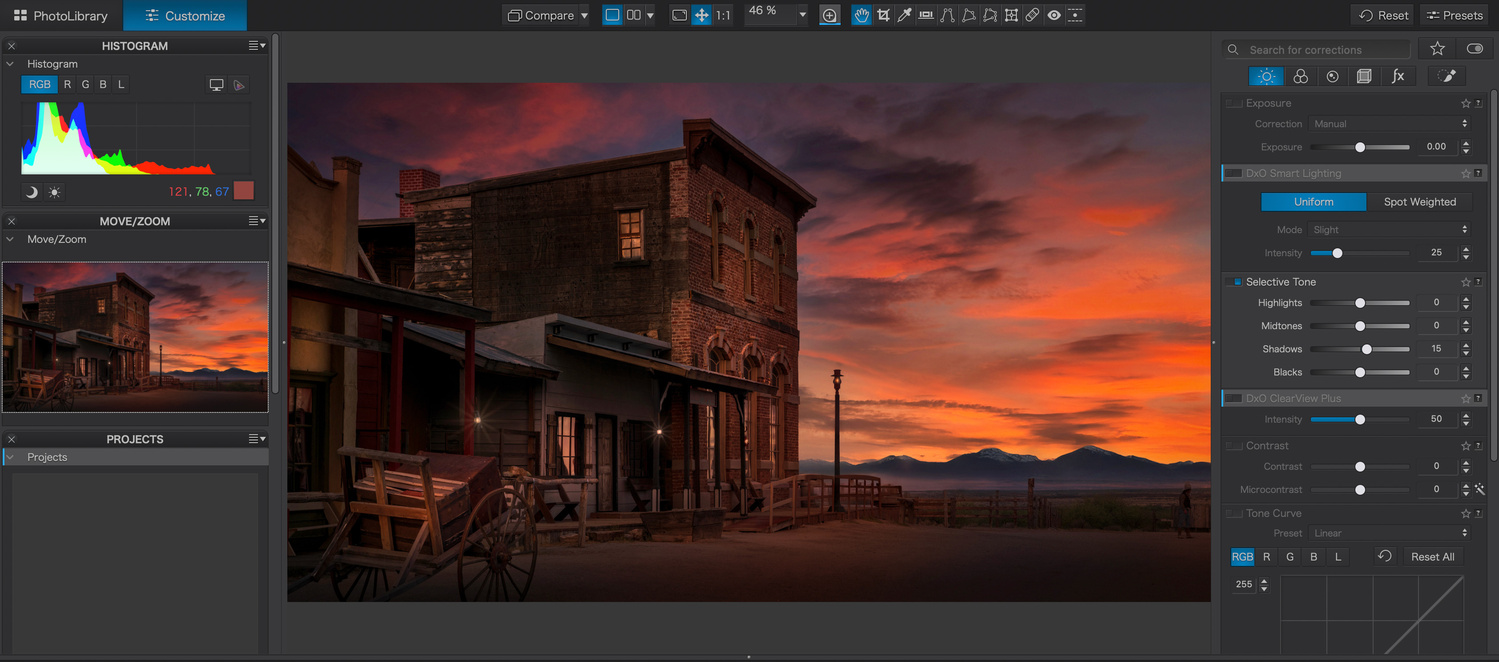Viewport: 1499px width, 662px height.
Task: Open the zoom percentage dropdown
Action: pyautogui.click(x=801, y=15)
